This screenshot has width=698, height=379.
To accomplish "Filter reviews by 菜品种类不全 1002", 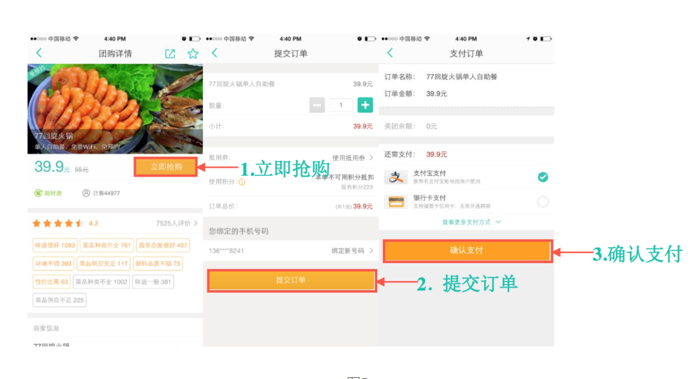I will [x=101, y=282].
